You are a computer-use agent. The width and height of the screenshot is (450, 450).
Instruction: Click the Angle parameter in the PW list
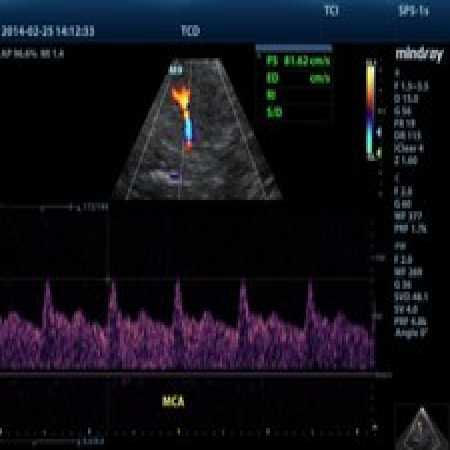tap(411, 332)
